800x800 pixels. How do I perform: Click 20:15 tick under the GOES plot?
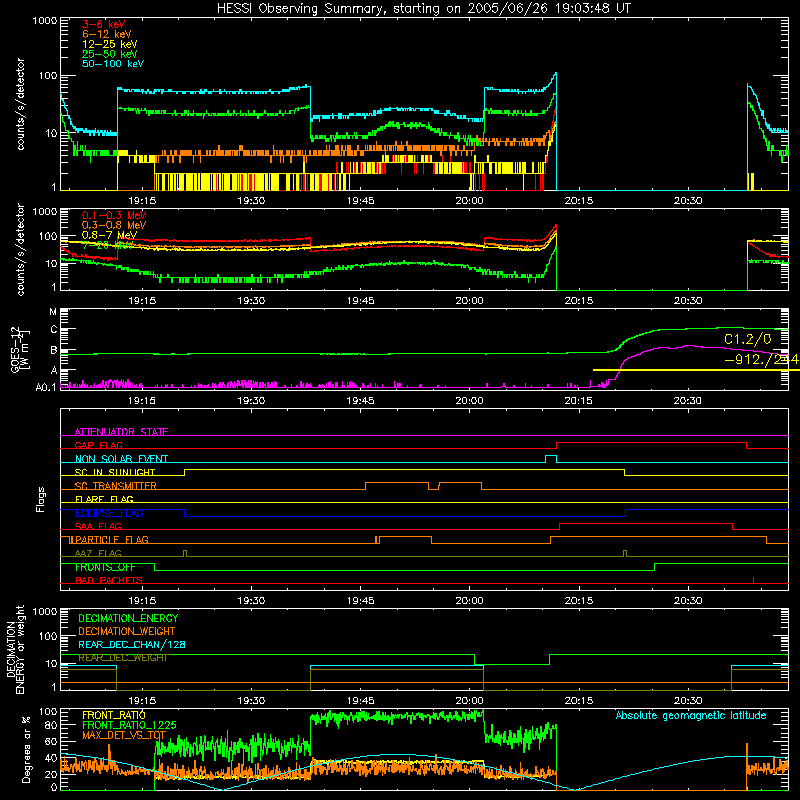[579, 401]
